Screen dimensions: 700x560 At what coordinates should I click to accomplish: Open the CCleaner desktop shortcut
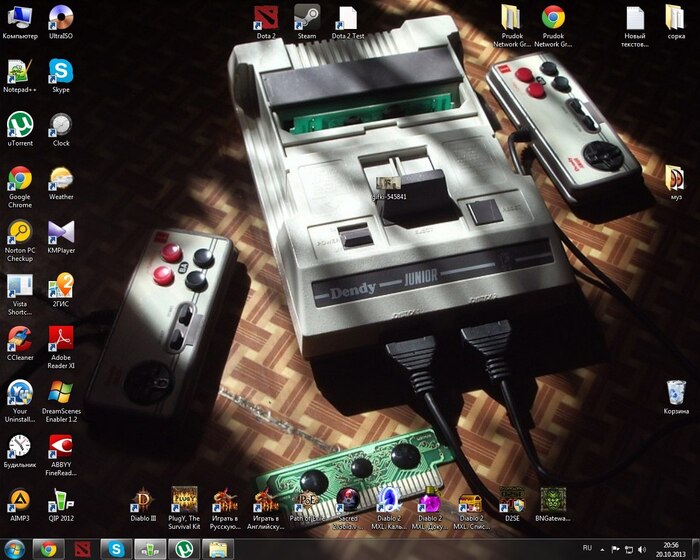coord(20,339)
